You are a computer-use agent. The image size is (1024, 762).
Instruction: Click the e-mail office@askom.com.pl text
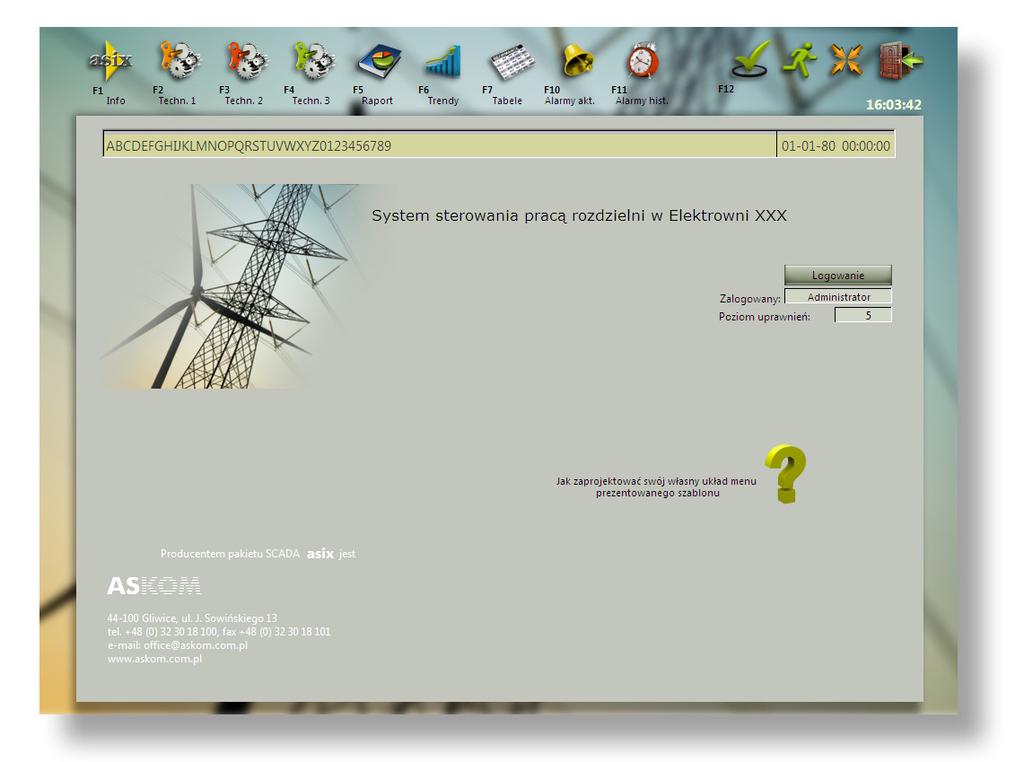click(178, 645)
